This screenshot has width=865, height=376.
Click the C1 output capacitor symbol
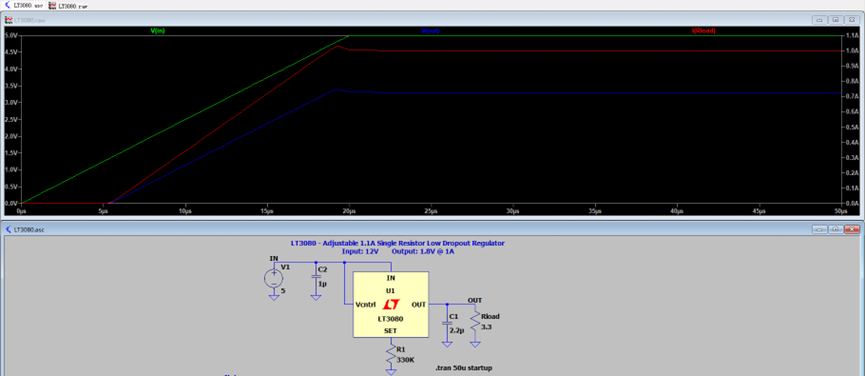coord(447,324)
